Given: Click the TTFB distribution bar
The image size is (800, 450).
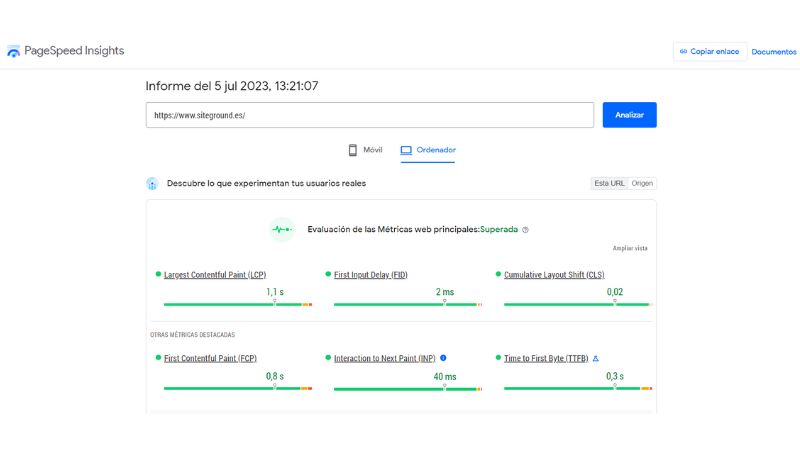Looking at the screenshot, I should [578, 389].
